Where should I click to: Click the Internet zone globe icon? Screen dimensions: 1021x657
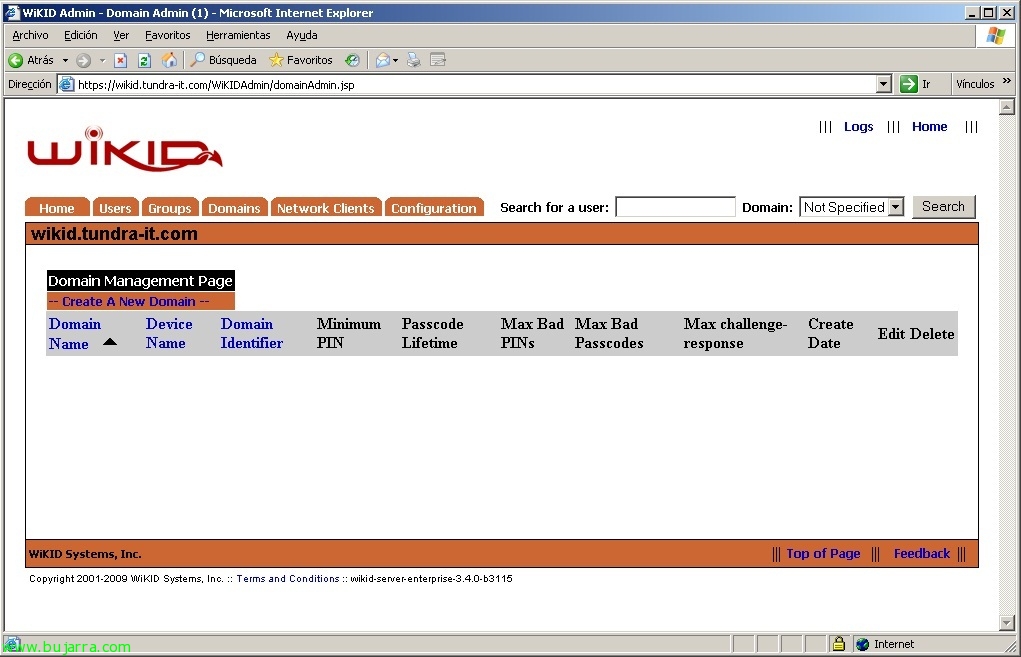pyautogui.click(x=863, y=644)
